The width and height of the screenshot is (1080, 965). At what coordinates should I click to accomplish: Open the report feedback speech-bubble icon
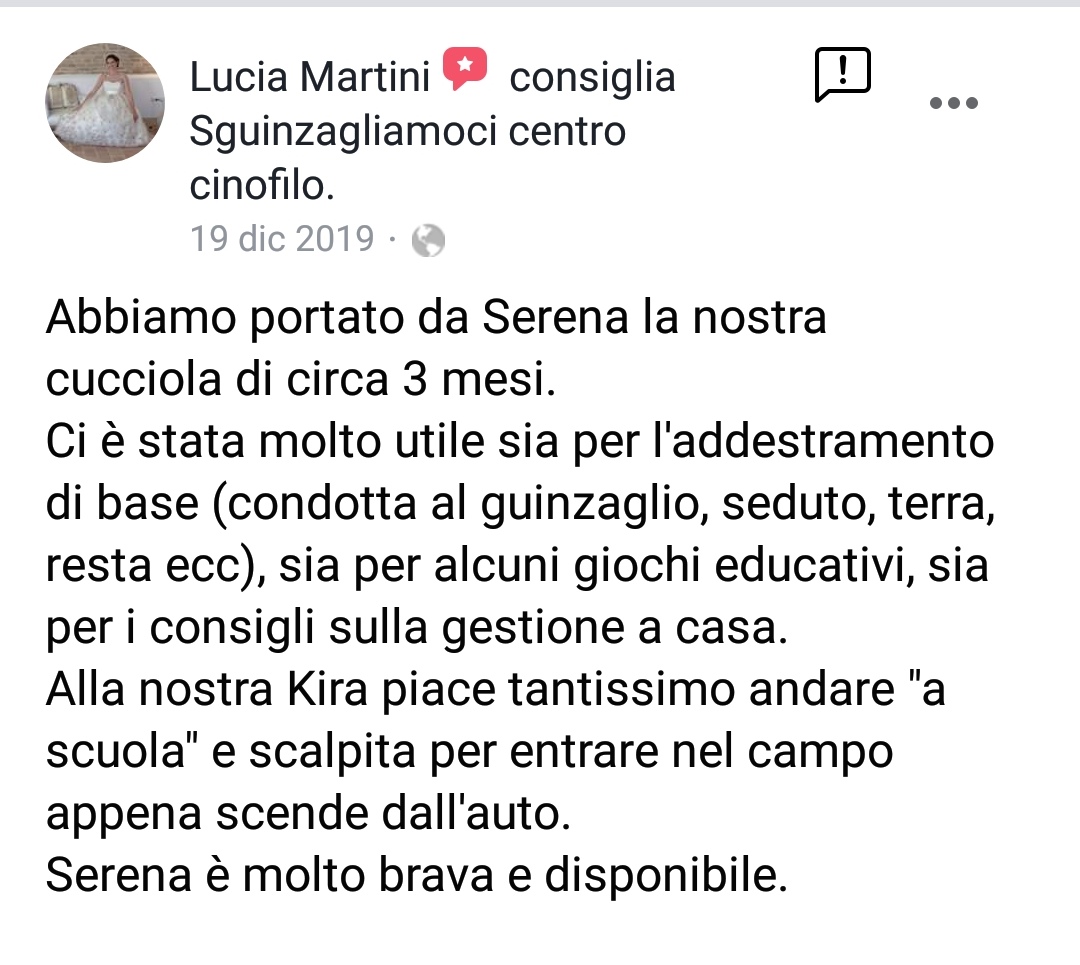coord(842,74)
